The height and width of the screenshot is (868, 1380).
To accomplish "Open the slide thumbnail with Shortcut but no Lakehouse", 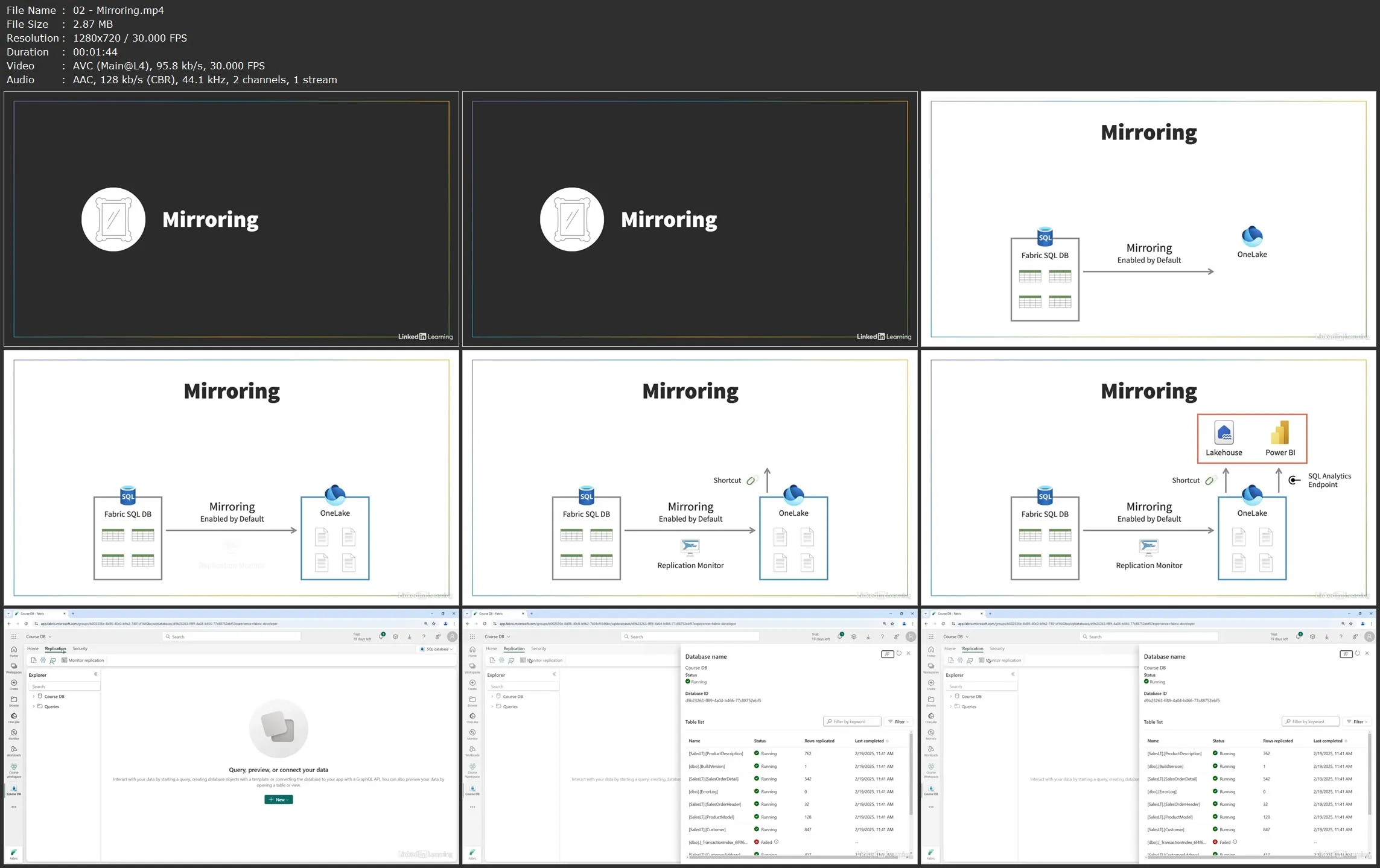I will [690, 478].
